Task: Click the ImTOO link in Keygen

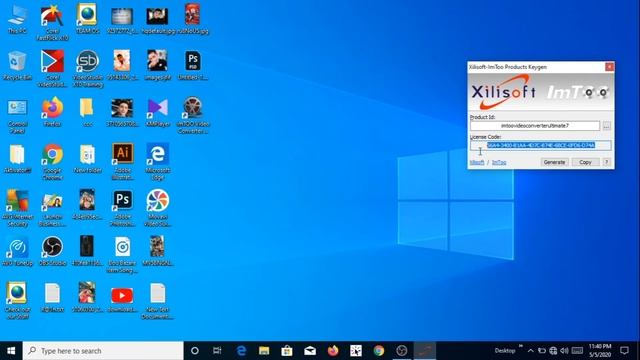Action: pyautogui.click(x=499, y=162)
